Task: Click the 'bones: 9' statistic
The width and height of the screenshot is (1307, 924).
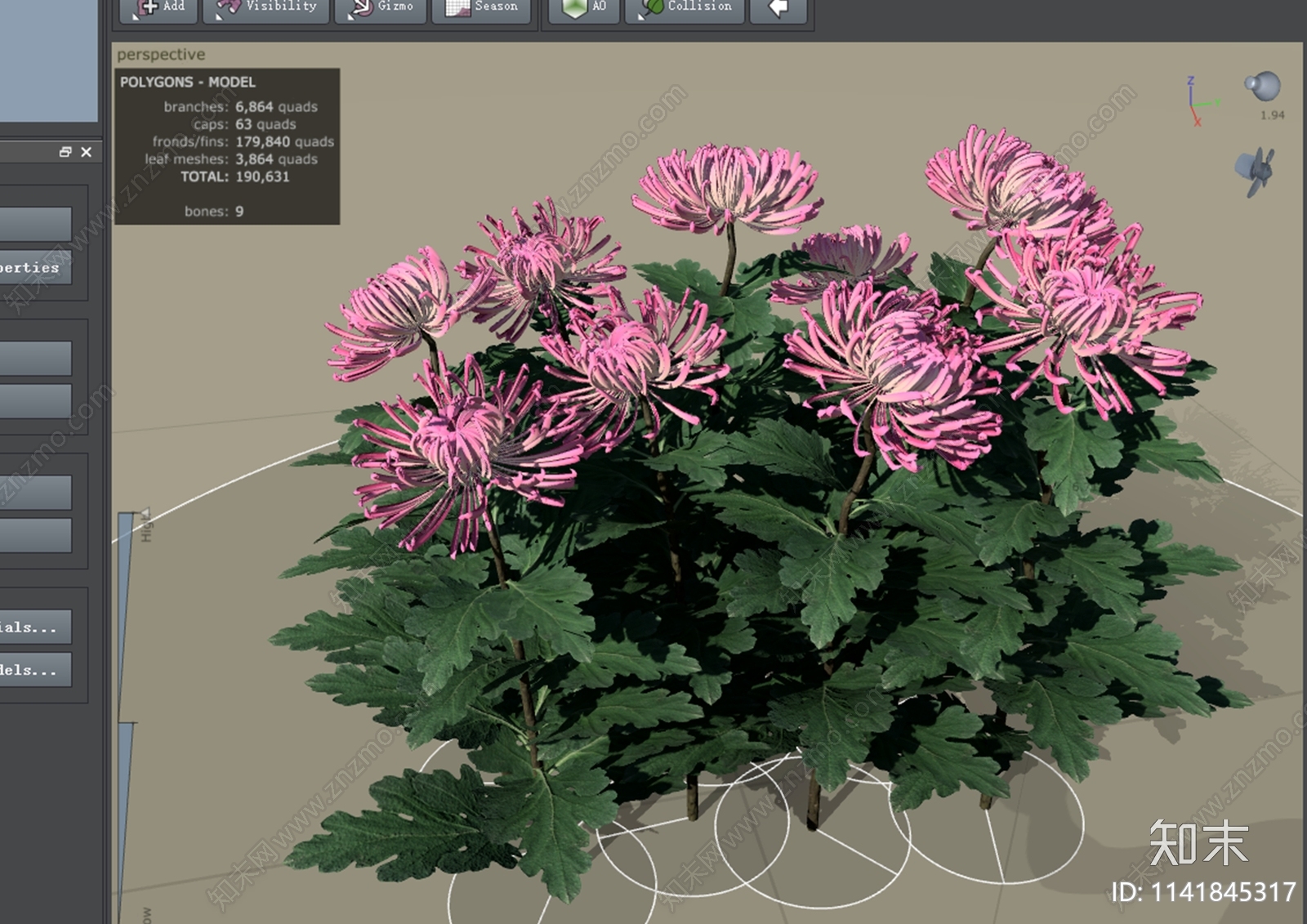Action: (x=213, y=211)
